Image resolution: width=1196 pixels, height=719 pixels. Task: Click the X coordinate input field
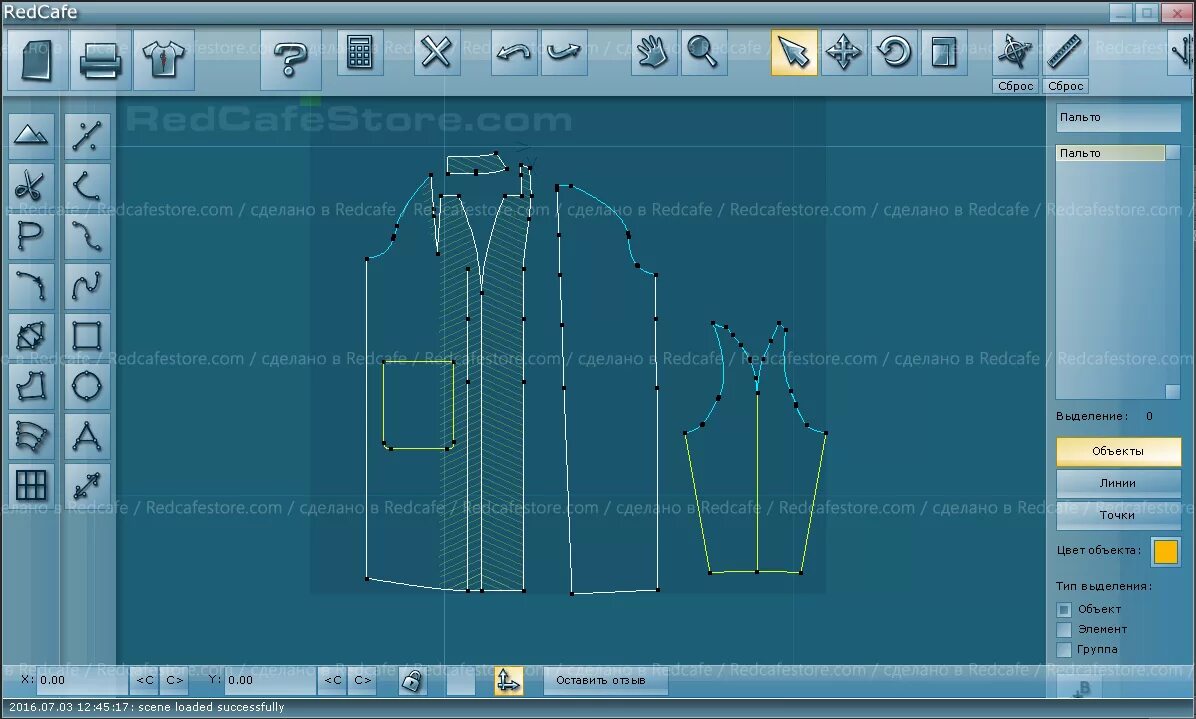82,680
